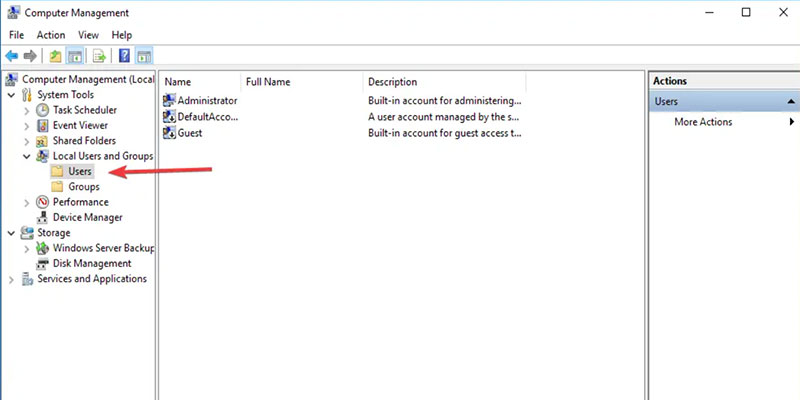Select Task Scheduler in the tree
This screenshot has height=400, width=800.
(x=84, y=110)
